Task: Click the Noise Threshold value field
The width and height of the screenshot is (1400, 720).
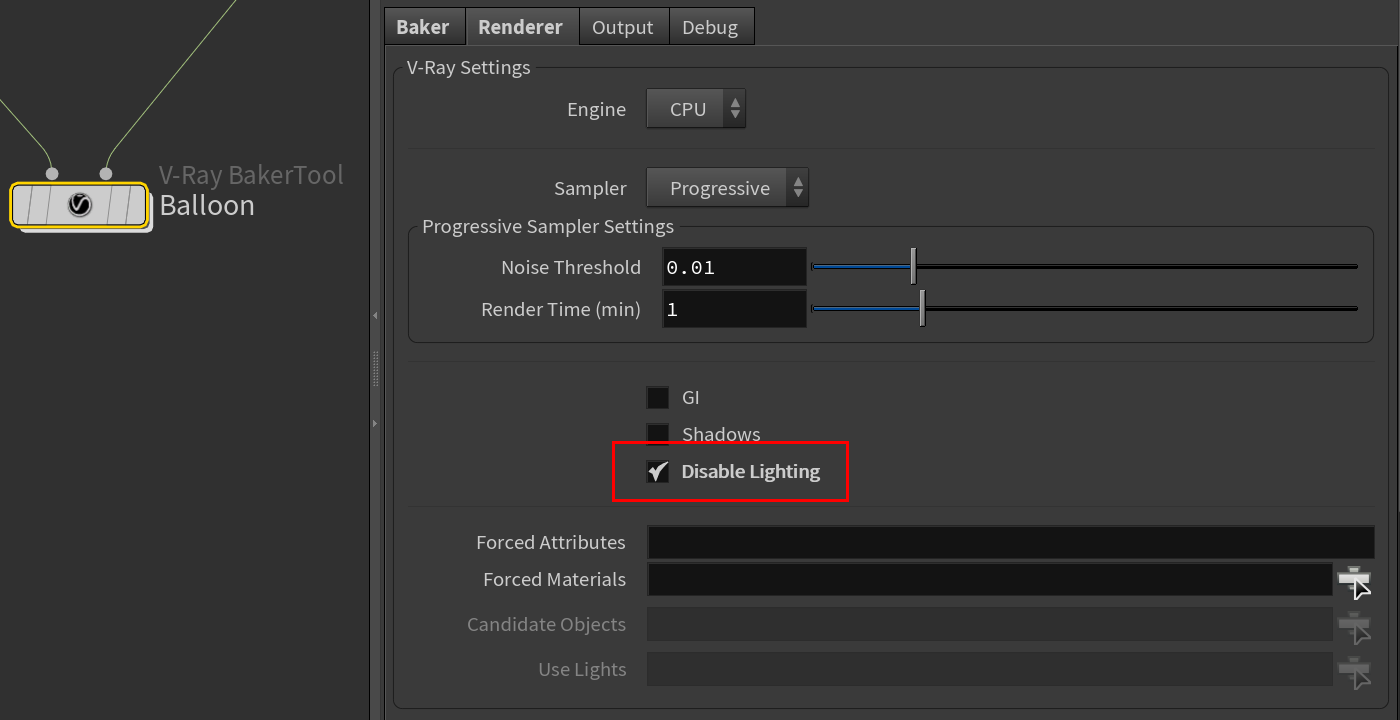Action: pyautogui.click(x=734, y=268)
